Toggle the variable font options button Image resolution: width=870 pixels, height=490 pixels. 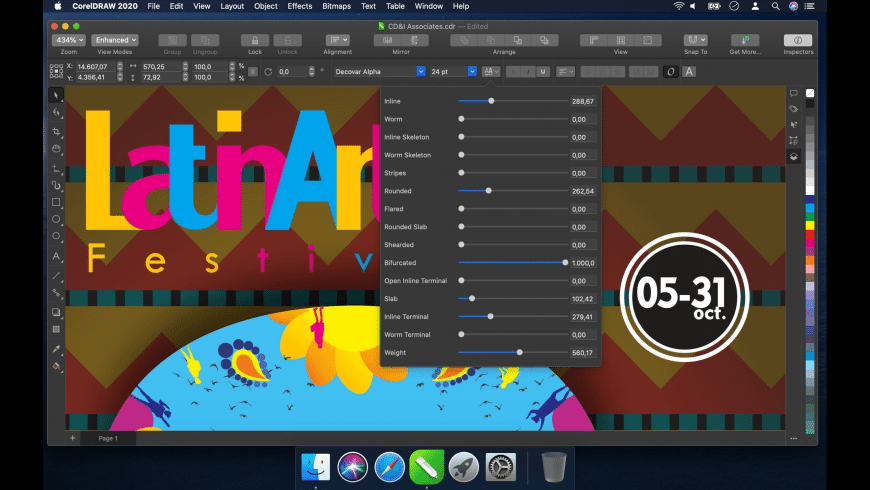[491, 72]
